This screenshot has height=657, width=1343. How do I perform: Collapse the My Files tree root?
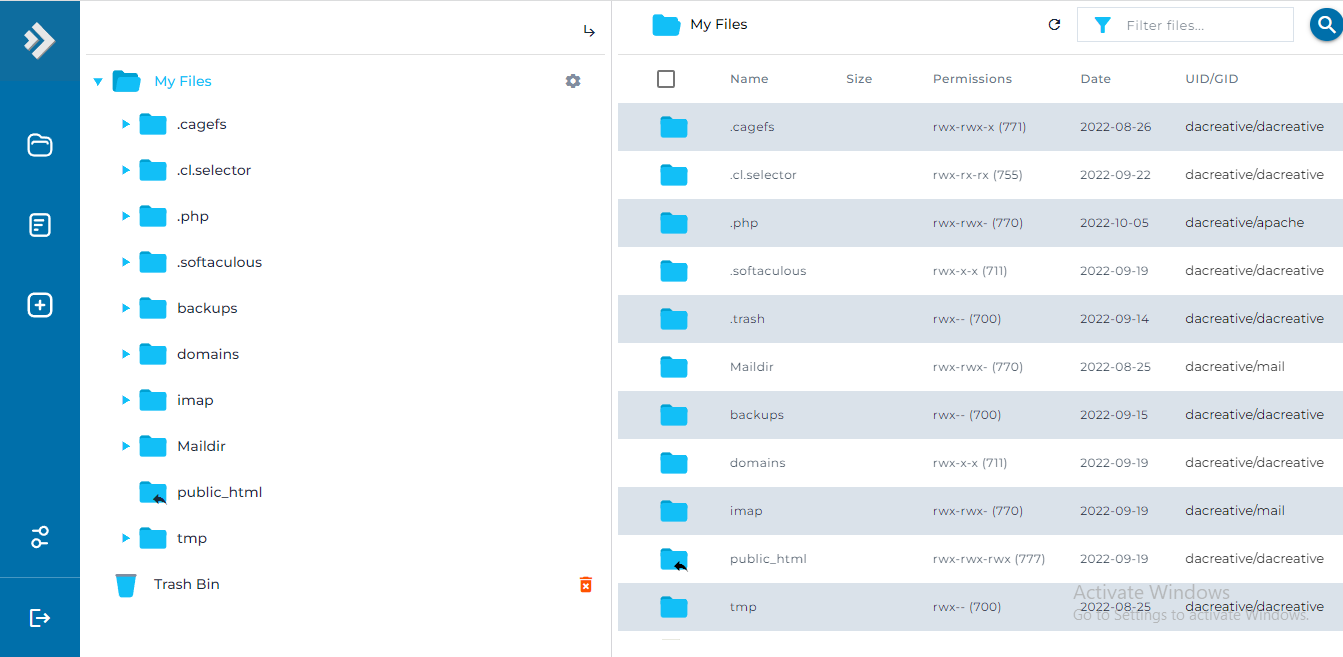[97, 81]
